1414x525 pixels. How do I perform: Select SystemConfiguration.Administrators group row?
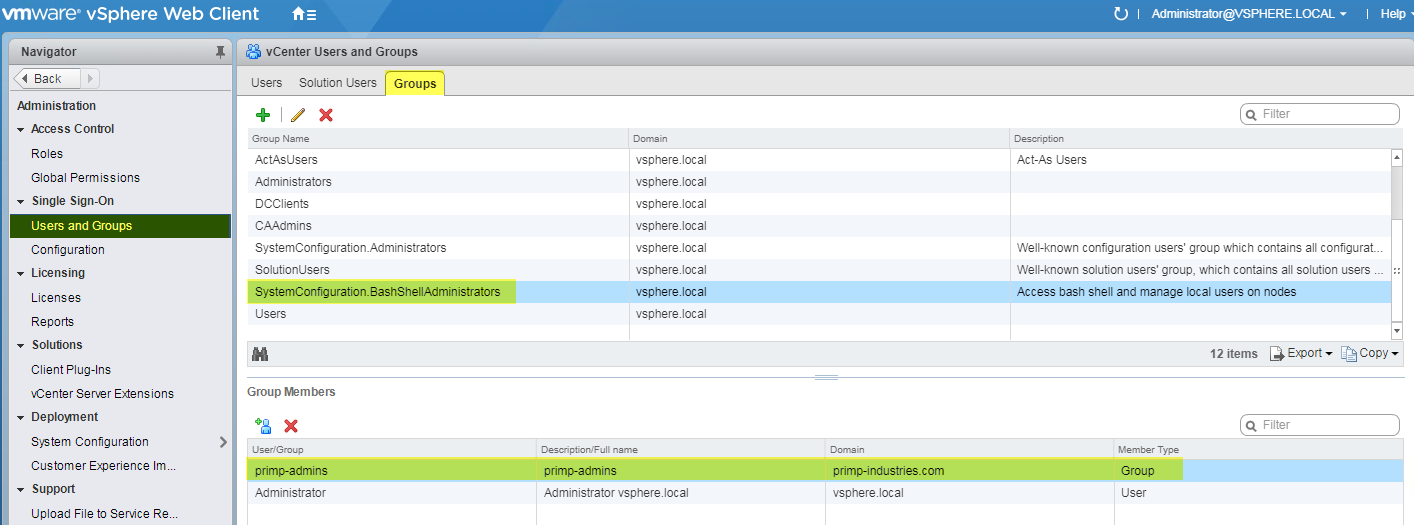click(818, 248)
